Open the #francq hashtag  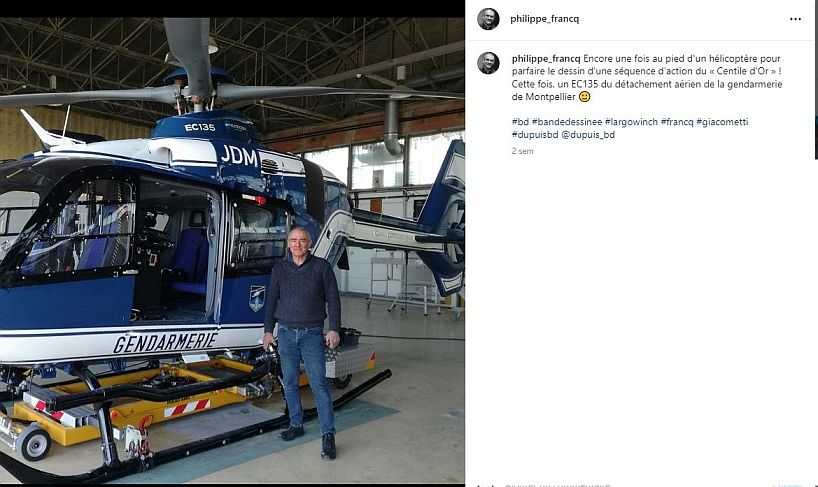click(x=677, y=122)
